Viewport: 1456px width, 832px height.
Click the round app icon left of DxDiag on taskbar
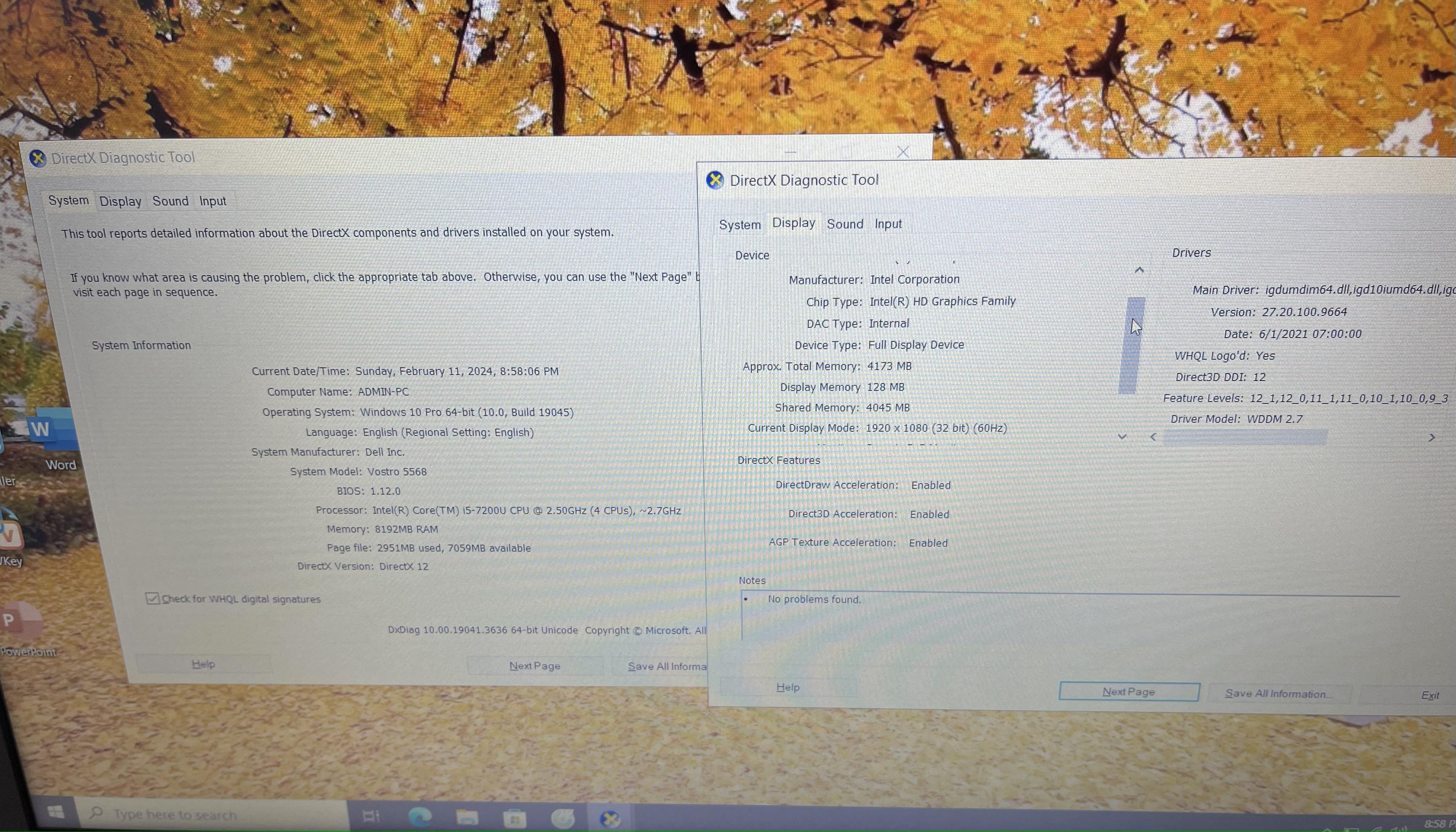pos(562,819)
